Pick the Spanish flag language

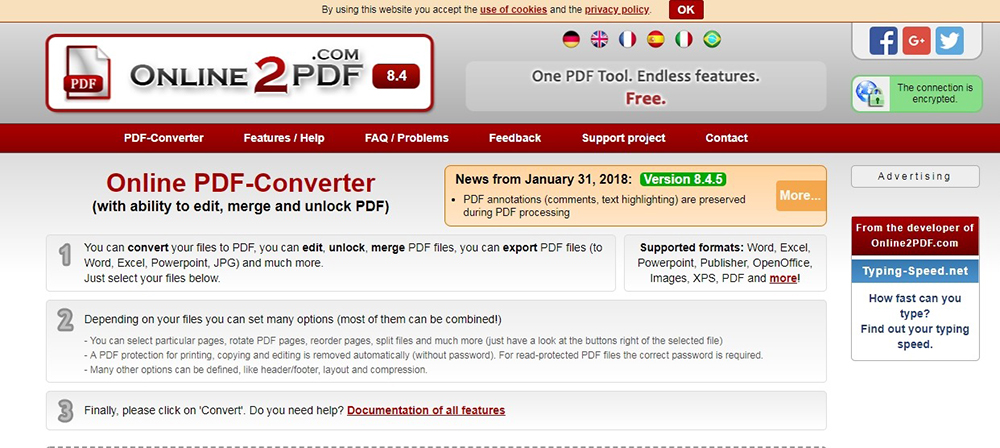[656, 40]
